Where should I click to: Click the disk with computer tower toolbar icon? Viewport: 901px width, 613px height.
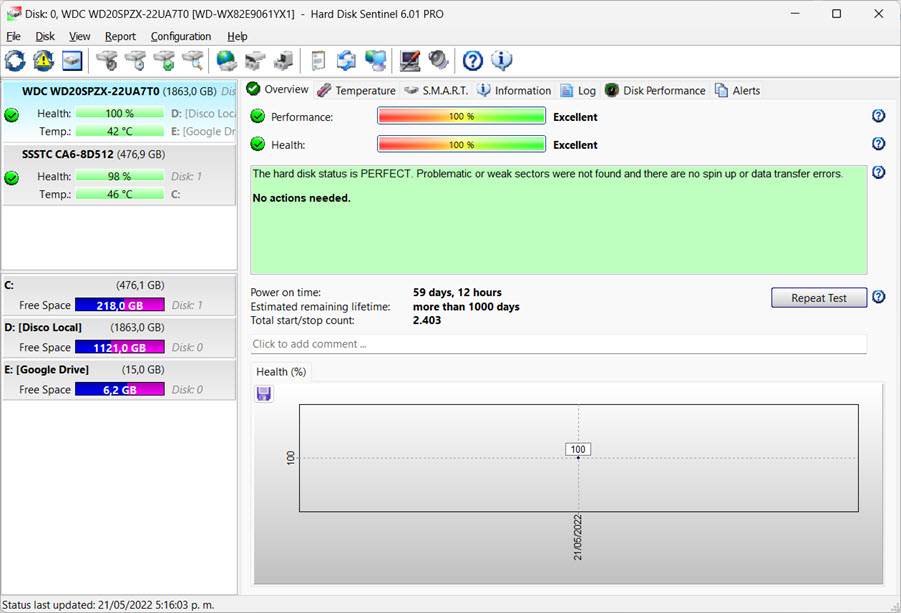[283, 60]
